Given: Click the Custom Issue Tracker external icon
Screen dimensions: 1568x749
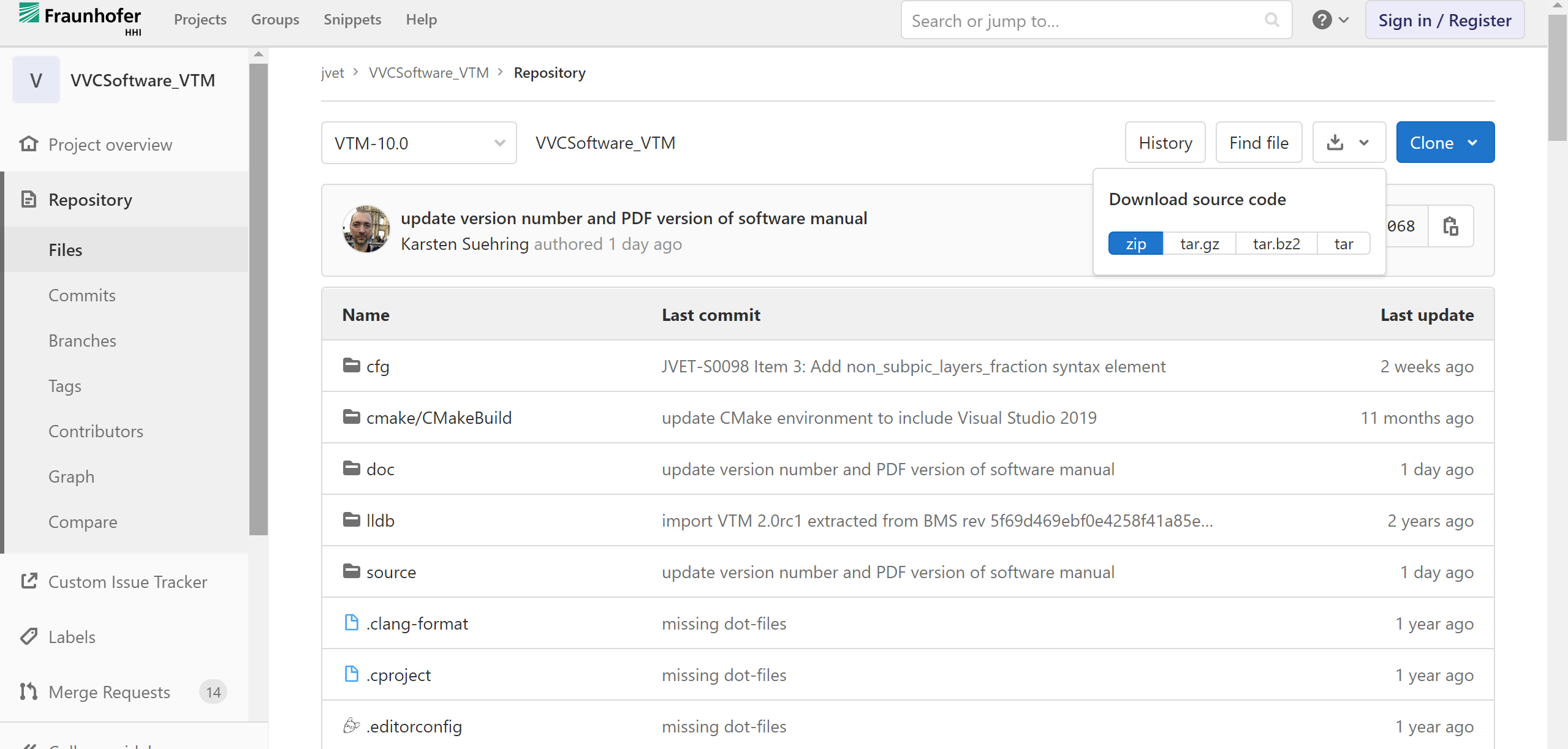Looking at the screenshot, I should click(28, 582).
